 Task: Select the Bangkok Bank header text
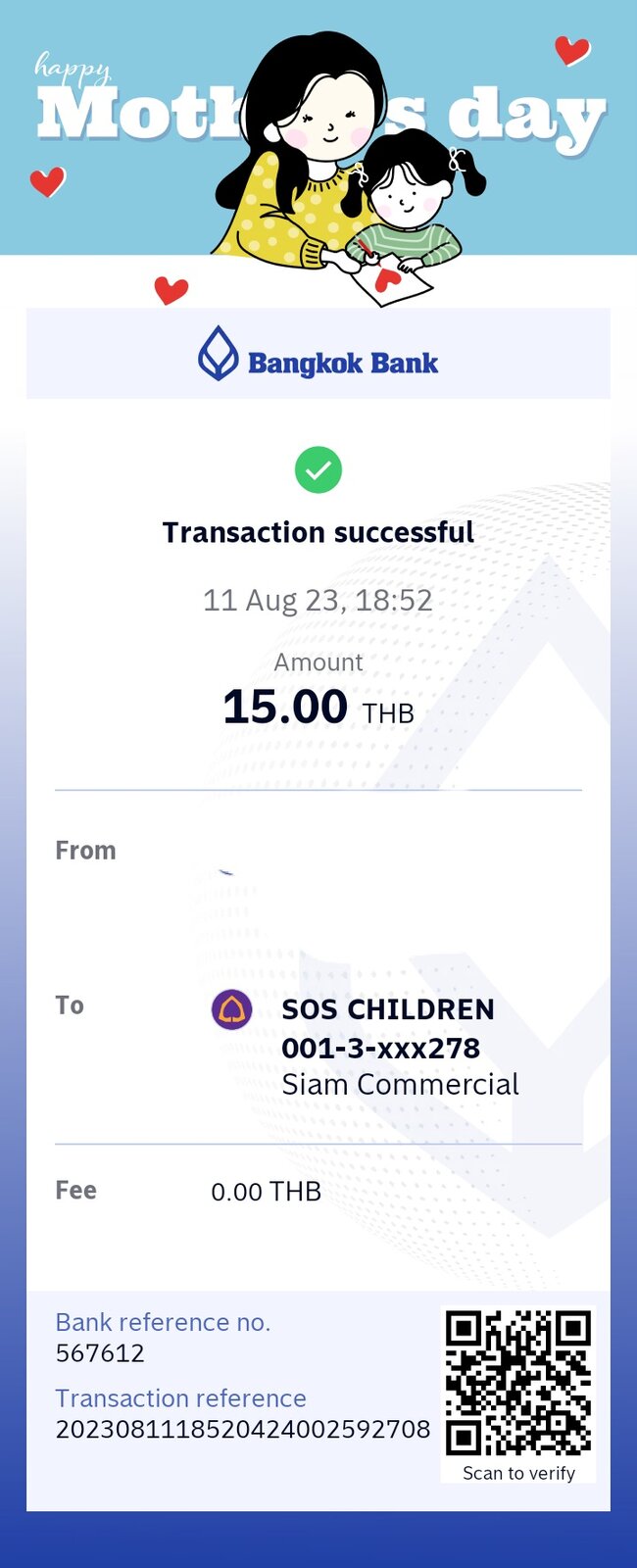pyautogui.click(x=343, y=364)
